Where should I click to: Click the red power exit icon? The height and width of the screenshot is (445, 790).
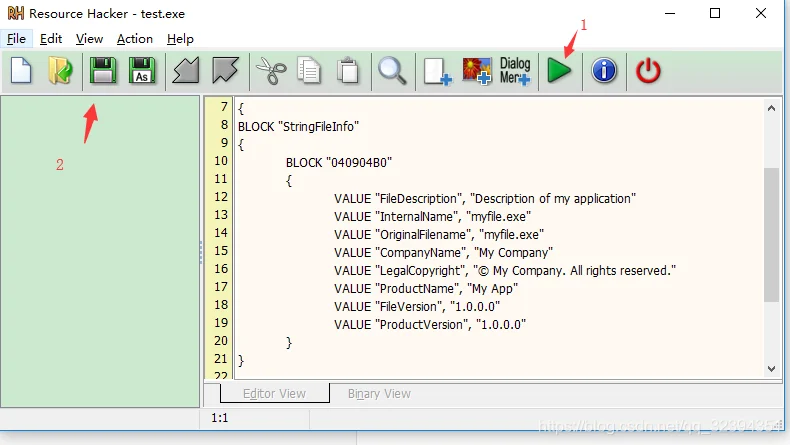click(648, 71)
